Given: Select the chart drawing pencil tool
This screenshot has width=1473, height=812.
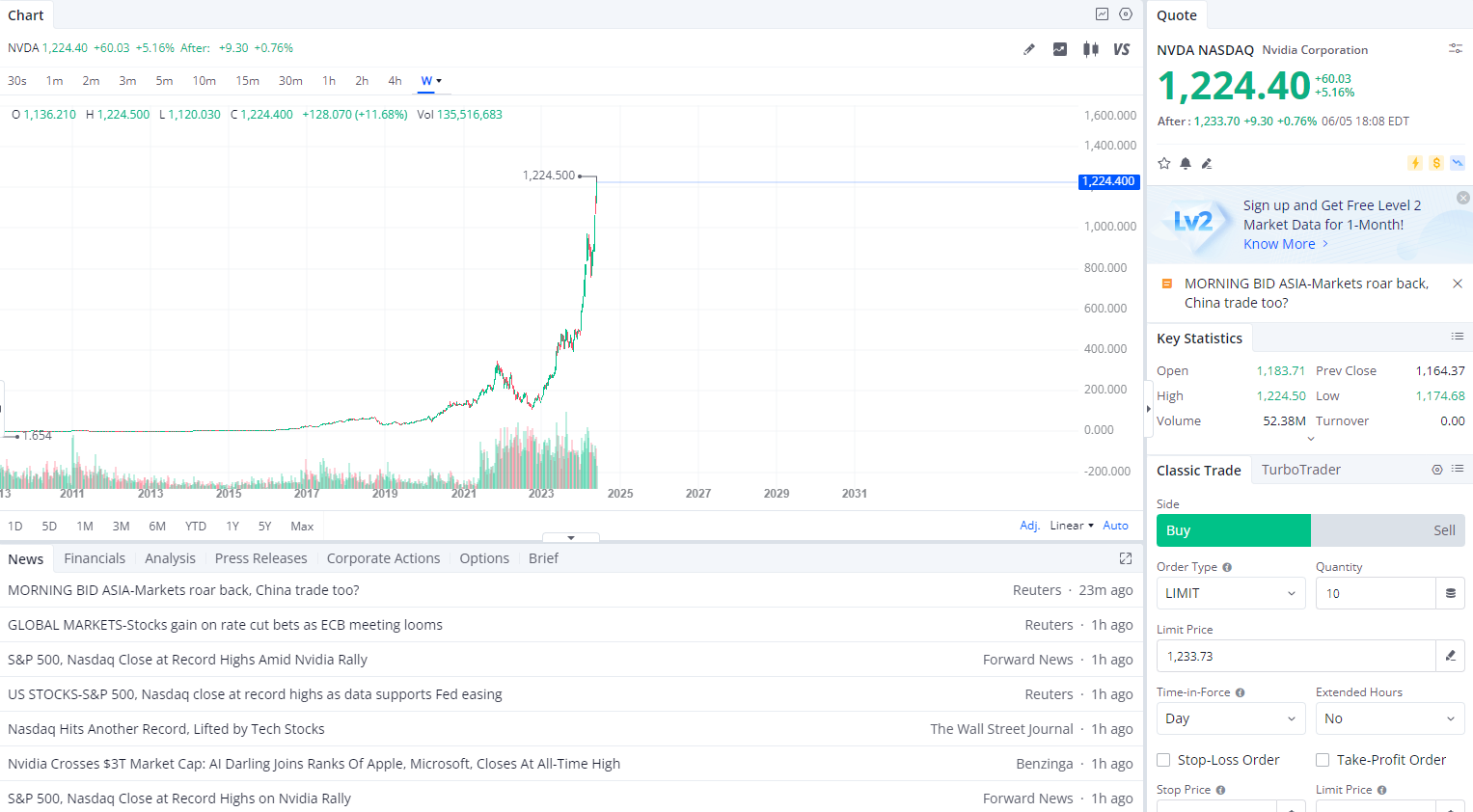Looking at the screenshot, I should coord(1029,49).
